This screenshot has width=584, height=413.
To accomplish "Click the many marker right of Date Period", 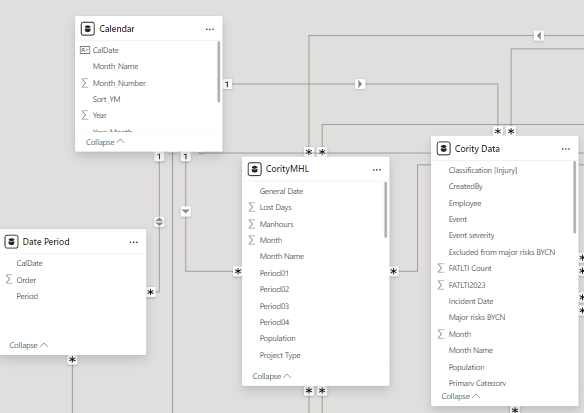I will [x=150, y=292].
